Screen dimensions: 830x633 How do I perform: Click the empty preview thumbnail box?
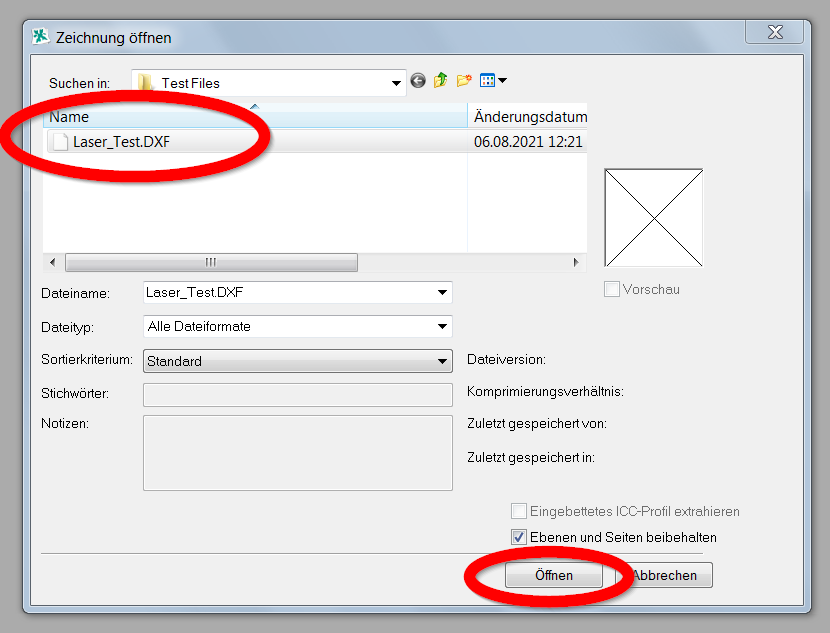[x=653, y=217]
